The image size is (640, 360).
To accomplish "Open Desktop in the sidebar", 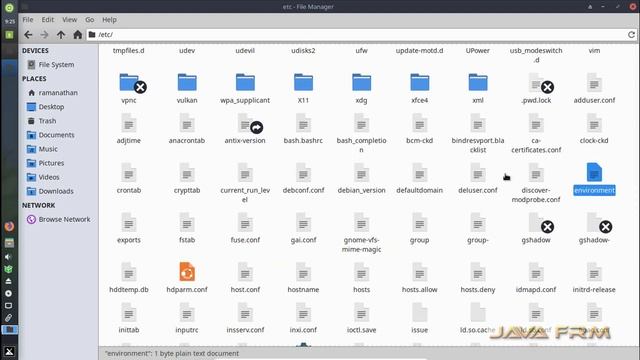I will point(45,107).
